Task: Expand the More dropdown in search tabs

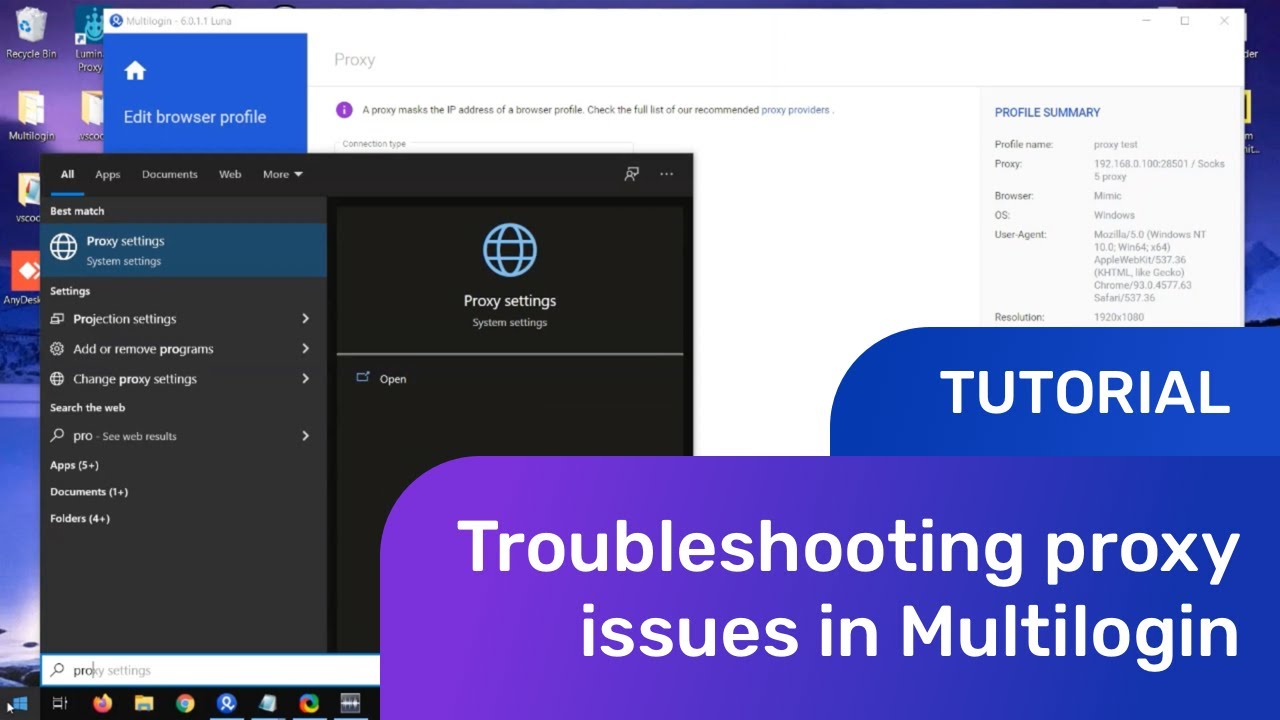Action: click(x=283, y=174)
